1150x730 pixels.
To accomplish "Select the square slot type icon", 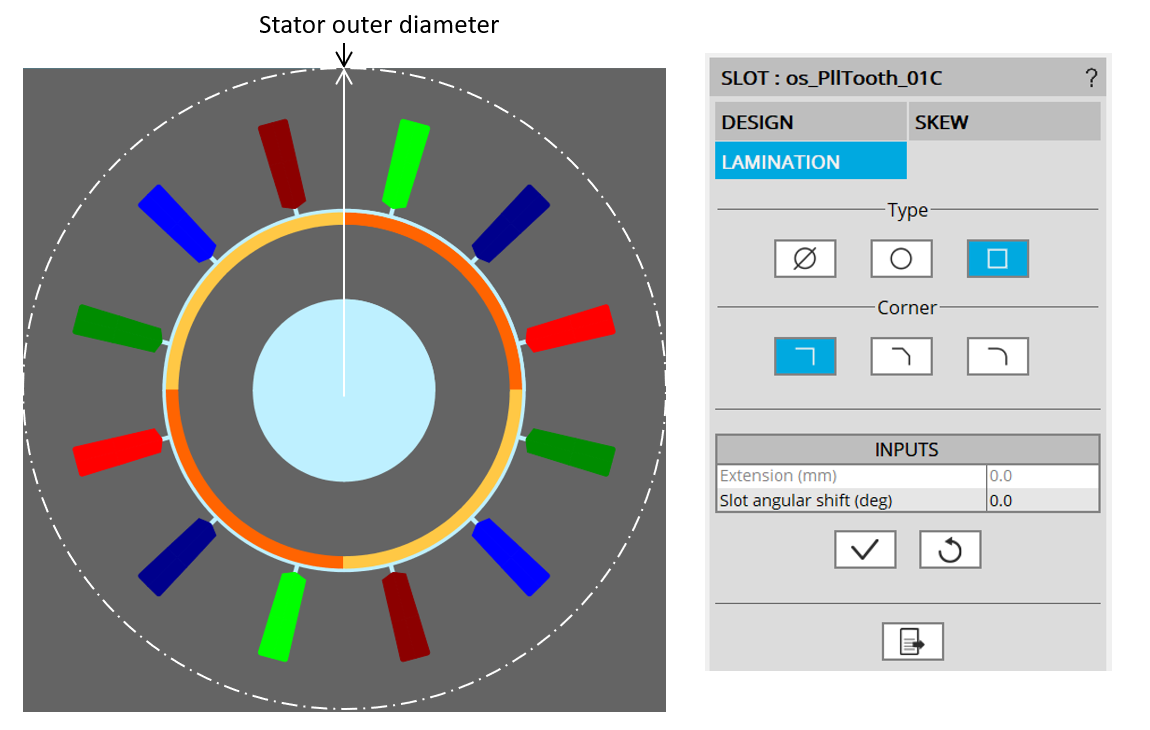I will (997, 259).
